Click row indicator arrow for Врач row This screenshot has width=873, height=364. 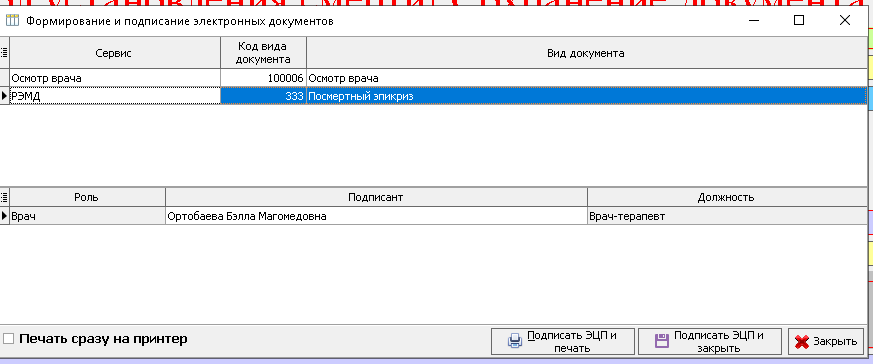click(4, 216)
